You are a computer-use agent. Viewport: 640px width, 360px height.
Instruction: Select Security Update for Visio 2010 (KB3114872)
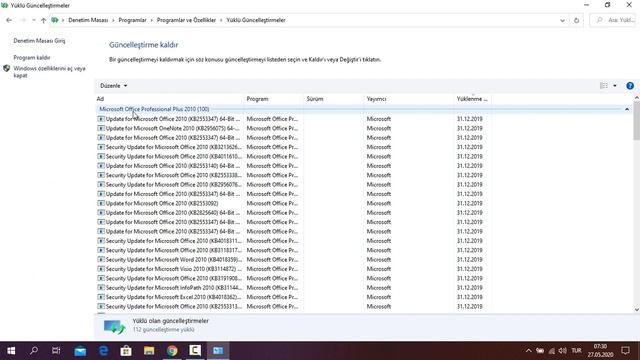[x=293, y=269]
